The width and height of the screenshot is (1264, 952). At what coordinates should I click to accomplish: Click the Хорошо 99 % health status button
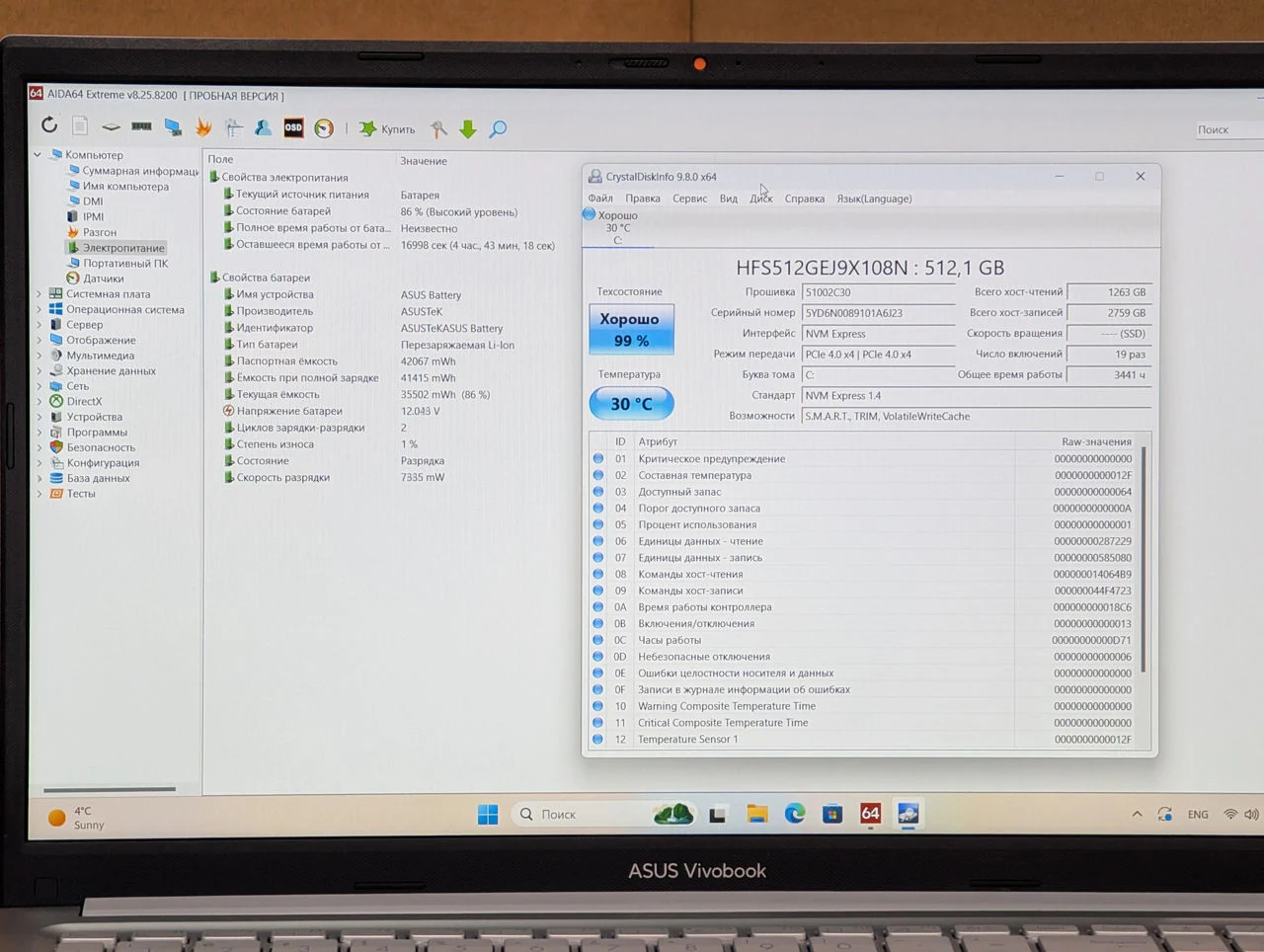(631, 329)
